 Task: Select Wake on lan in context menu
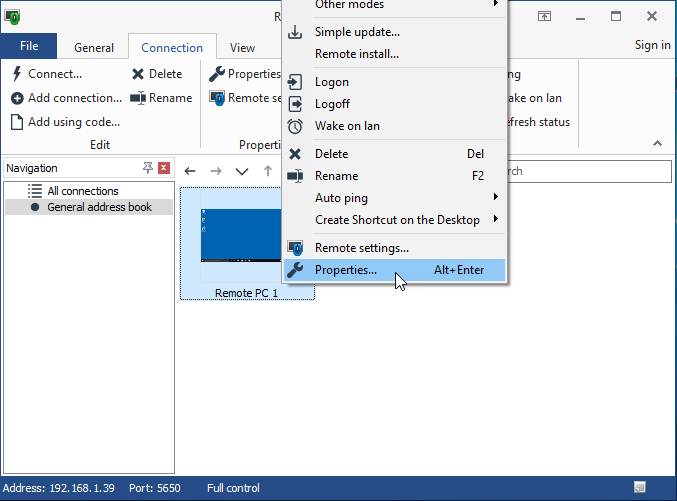coord(346,126)
